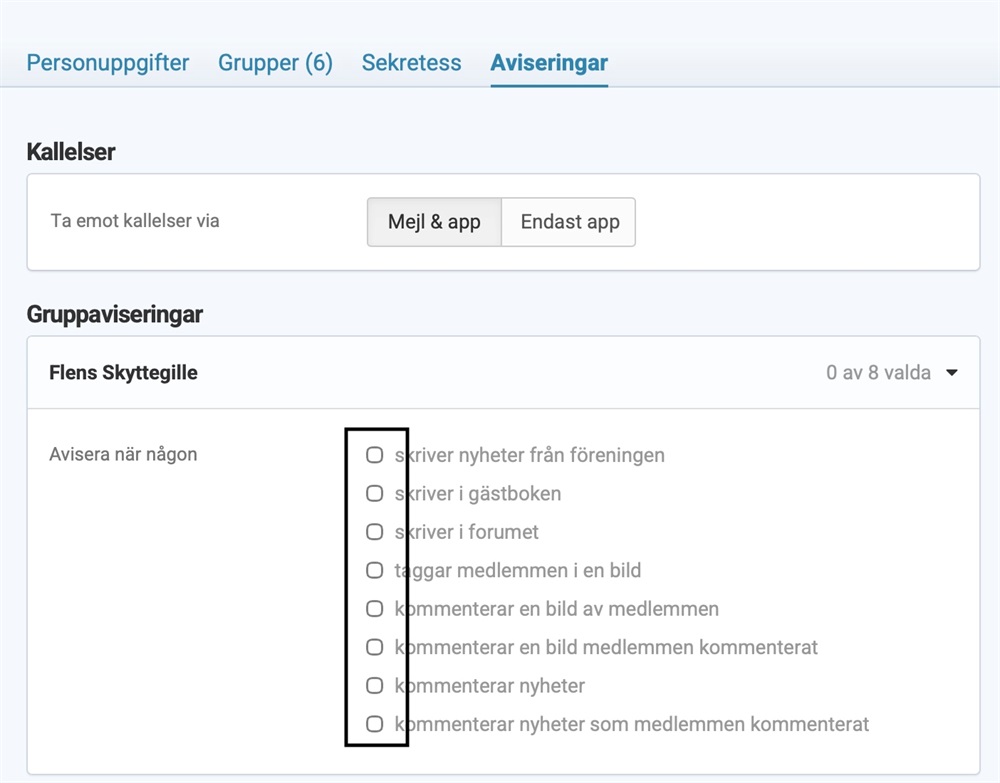Open the Sekretess tab

tap(411, 62)
